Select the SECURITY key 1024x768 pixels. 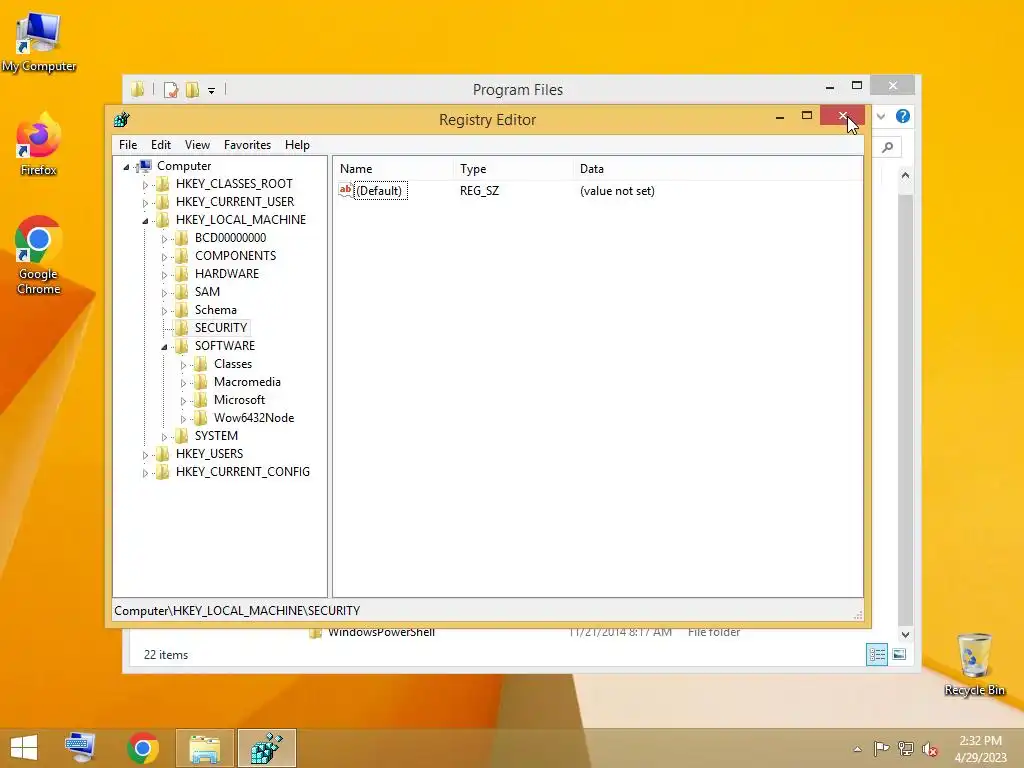[x=221, y=328]
